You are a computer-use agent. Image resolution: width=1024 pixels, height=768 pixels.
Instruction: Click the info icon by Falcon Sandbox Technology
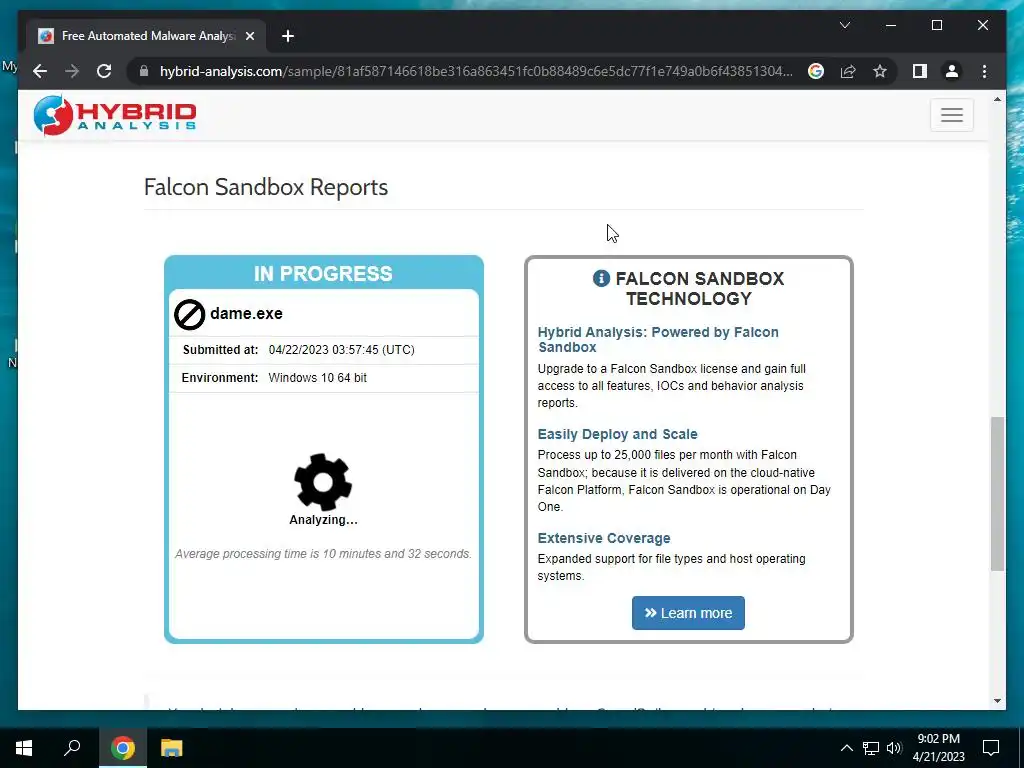[x=601, y=278]
